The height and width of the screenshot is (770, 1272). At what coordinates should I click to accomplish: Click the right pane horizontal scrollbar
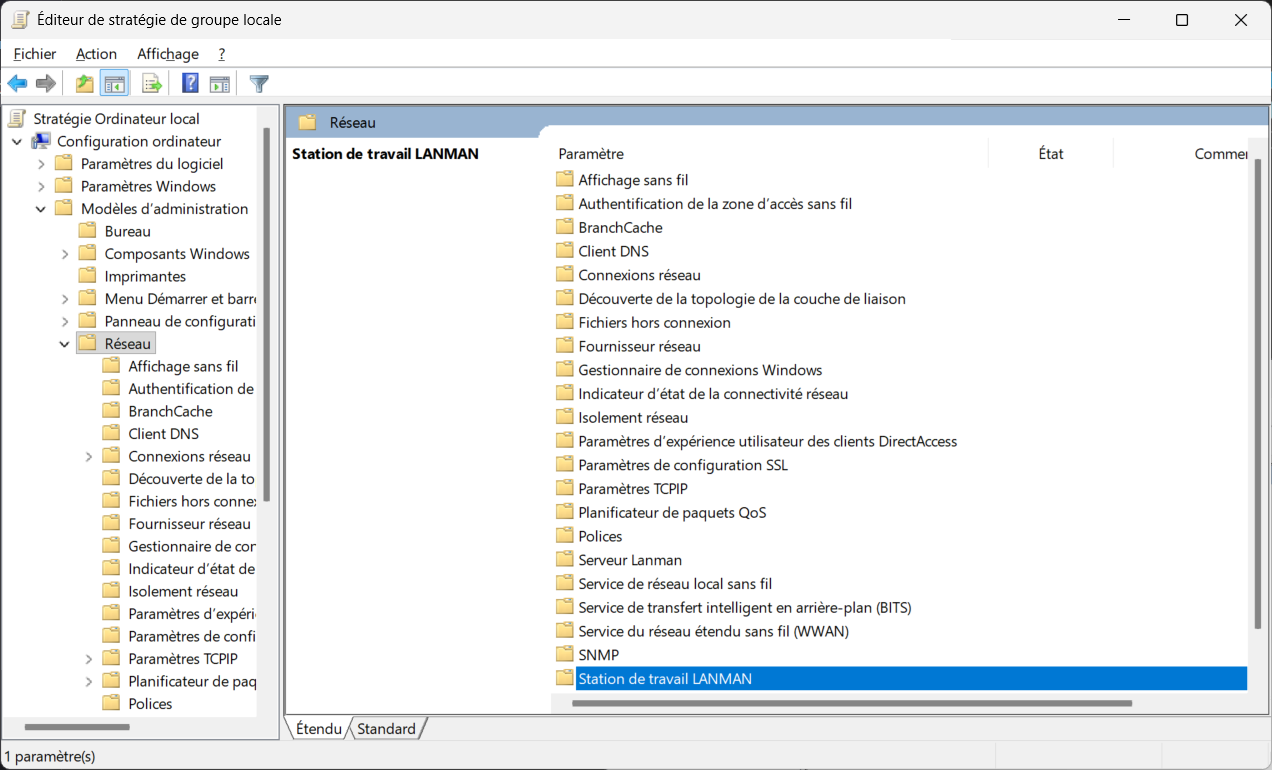pyautogui.click(x=853, y=704)
